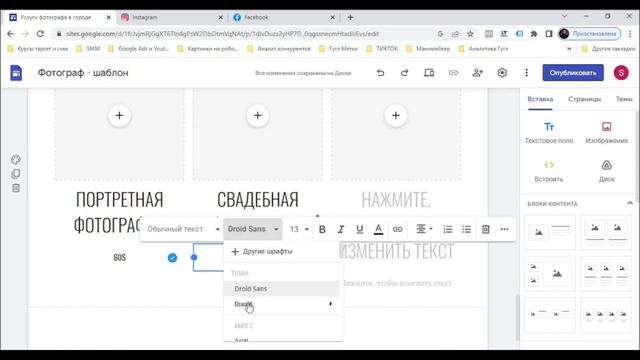The width and height of the screenshot is (640, 360).
Task: Open Chrome extensions puzzle icon
Action: pos(534,34)
